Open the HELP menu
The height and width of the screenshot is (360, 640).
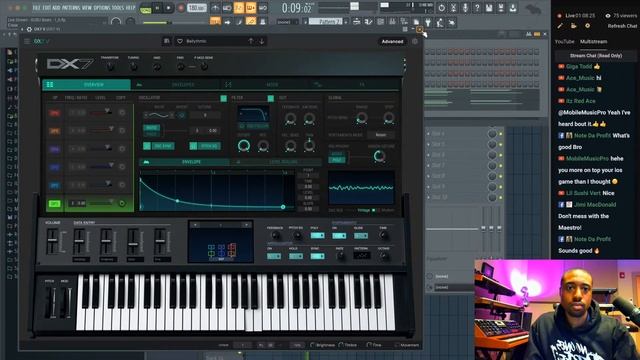pyautogui.click(x=131, y=8)
